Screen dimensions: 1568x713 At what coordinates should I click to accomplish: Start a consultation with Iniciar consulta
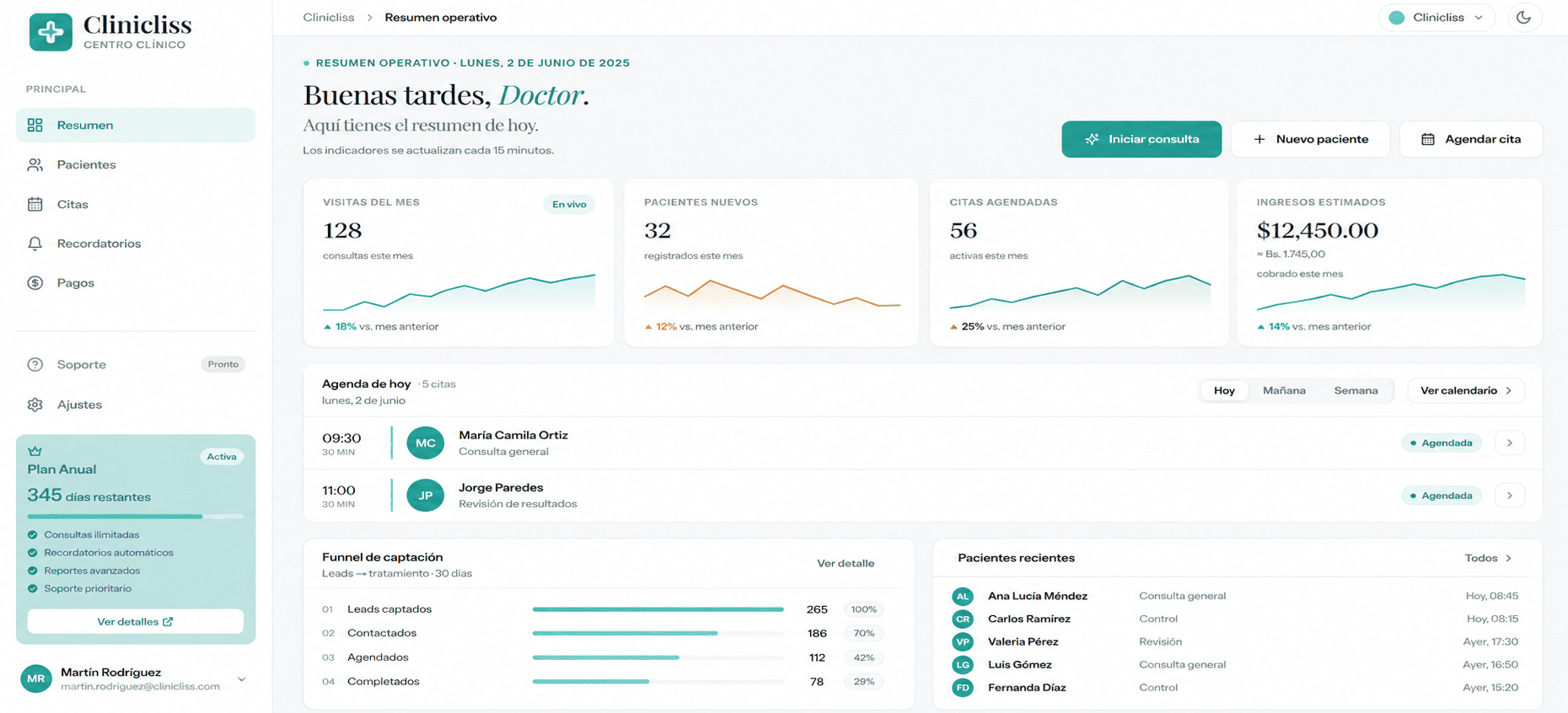click(x=1141, y=139)
